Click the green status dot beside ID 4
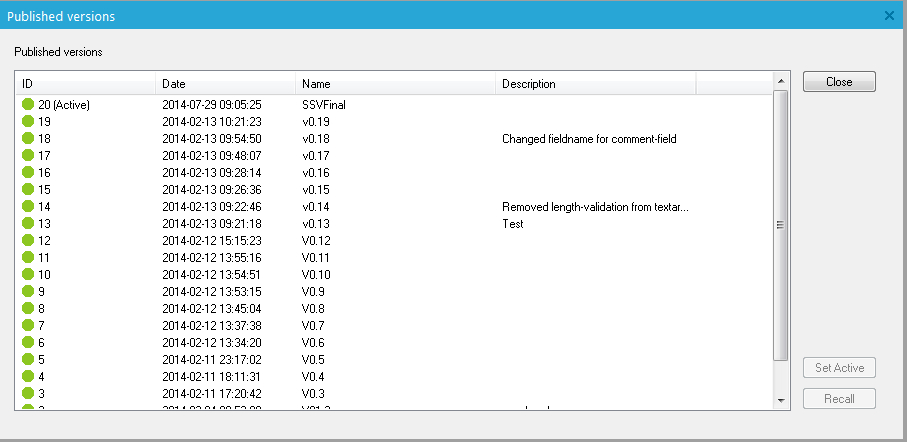907x442 pixels. pos(28,377)
